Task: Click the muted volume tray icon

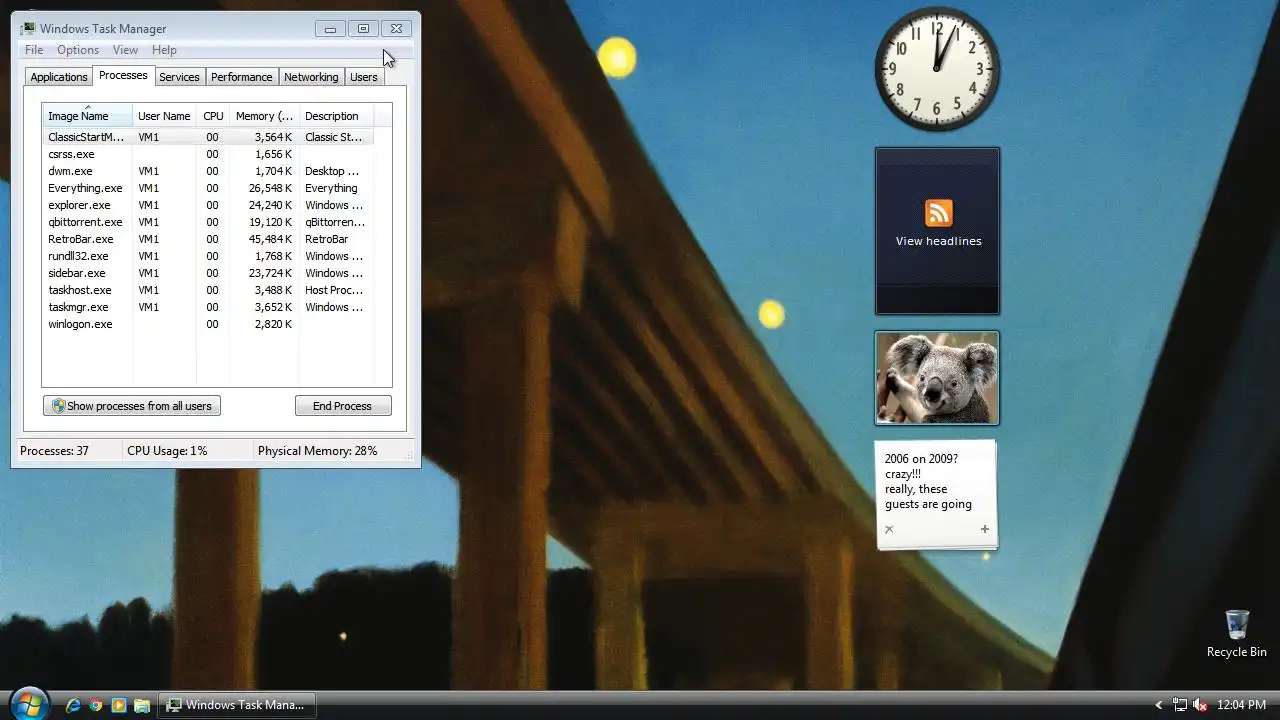Action: [x=1200, y=705]
